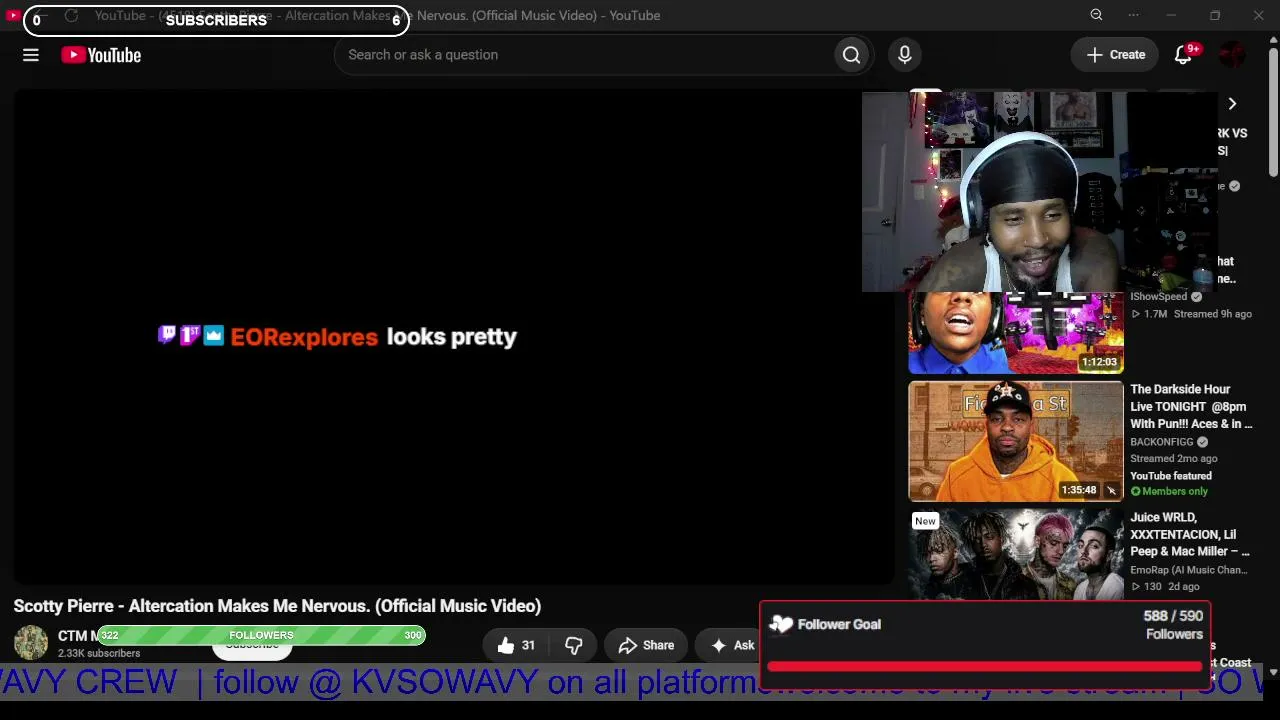The width and height of the screenshot is (1280, 720).
Task: Click the Create button
Action: (x=1115, y=55)
